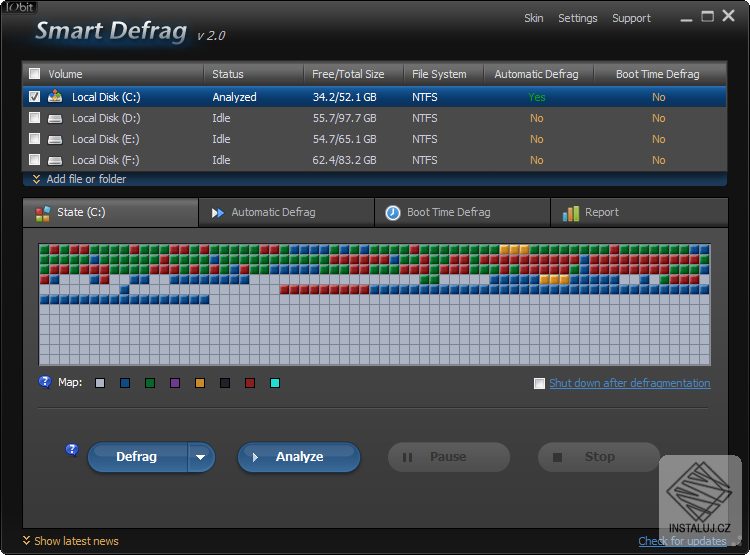Click the Map help question icon
The width and height of the screenshot is (750, 555).
click(x=44, y=382)
